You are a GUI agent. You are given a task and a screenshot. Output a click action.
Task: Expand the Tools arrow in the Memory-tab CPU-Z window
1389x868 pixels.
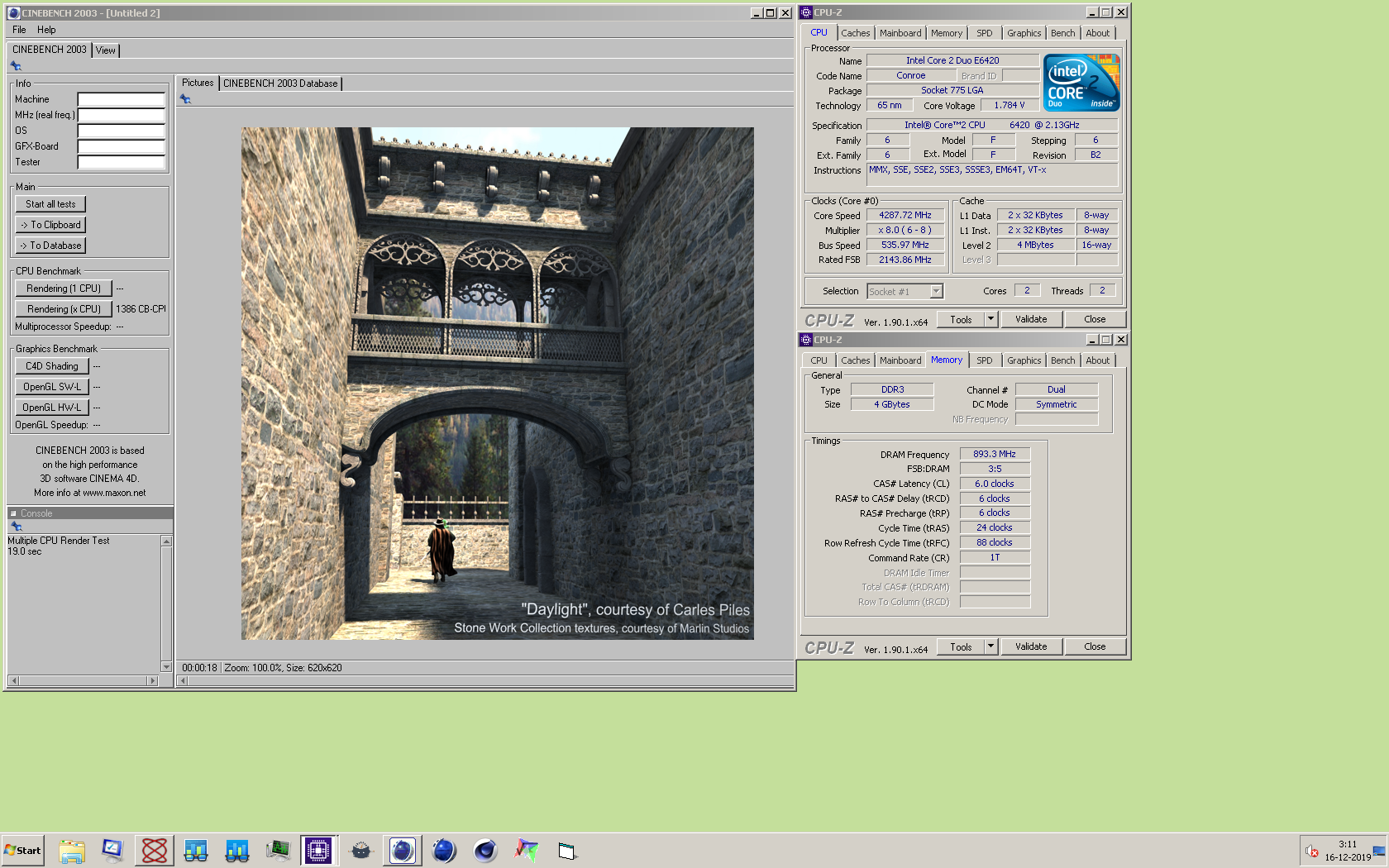coord(990,646)
